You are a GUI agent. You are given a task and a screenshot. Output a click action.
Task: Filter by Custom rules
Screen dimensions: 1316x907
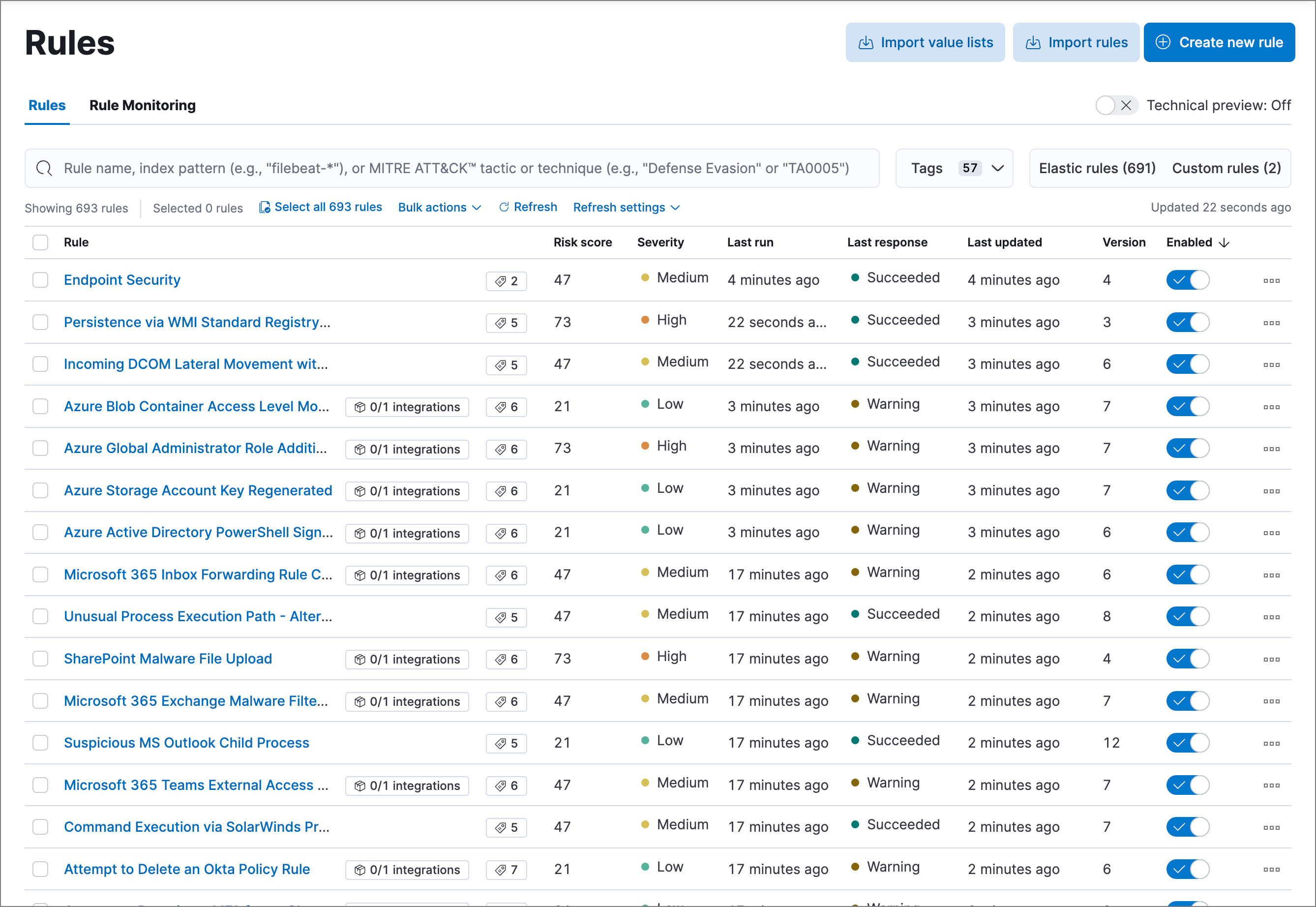[x=1226, y=168]
